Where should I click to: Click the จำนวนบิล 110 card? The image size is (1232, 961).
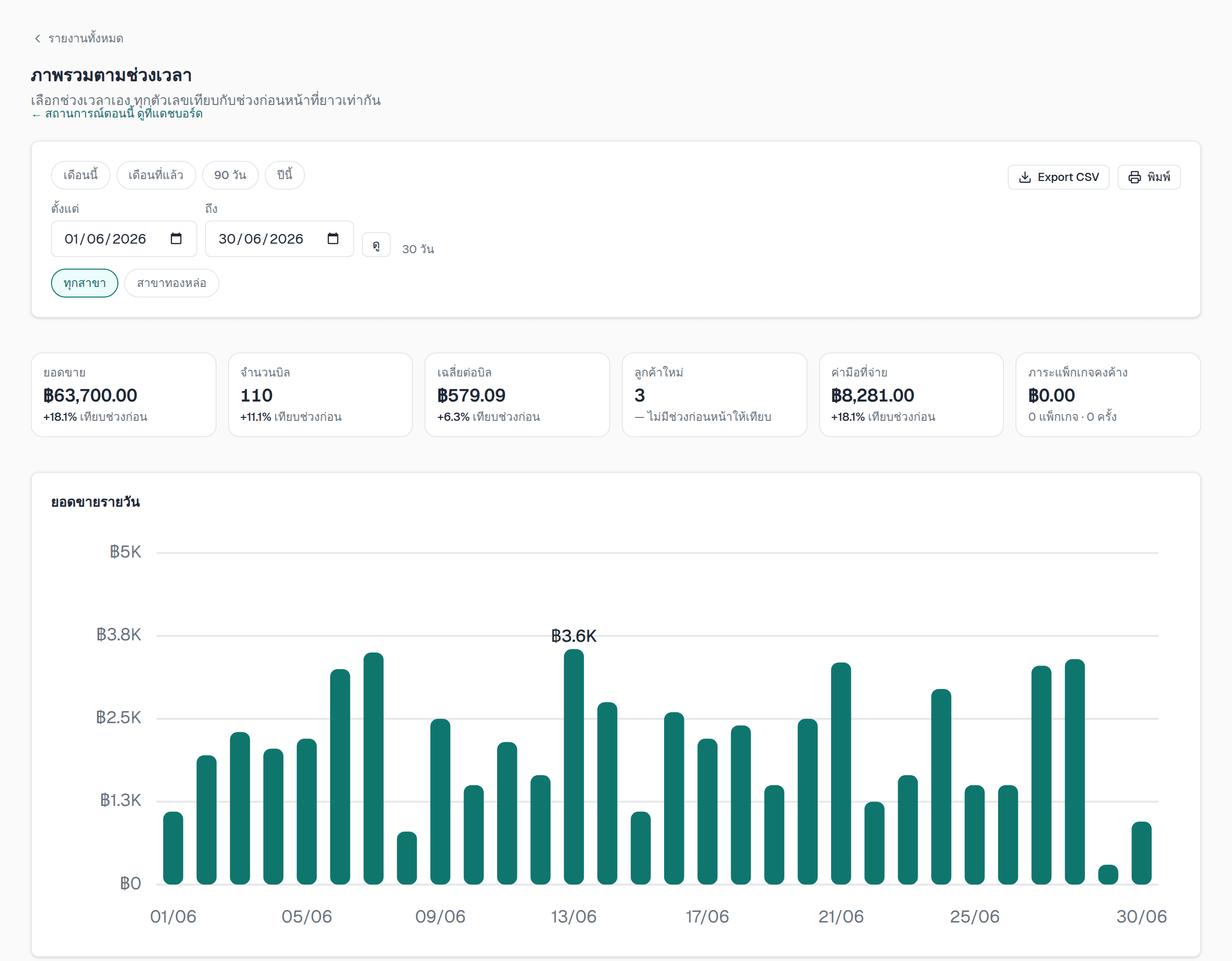point(321,394)
